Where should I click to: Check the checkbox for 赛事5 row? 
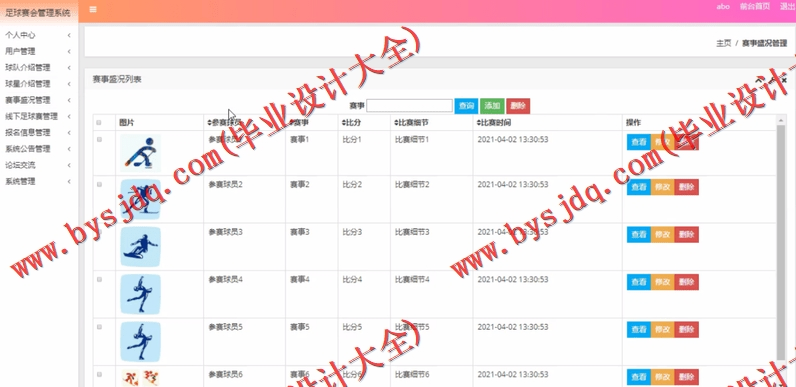99,327
